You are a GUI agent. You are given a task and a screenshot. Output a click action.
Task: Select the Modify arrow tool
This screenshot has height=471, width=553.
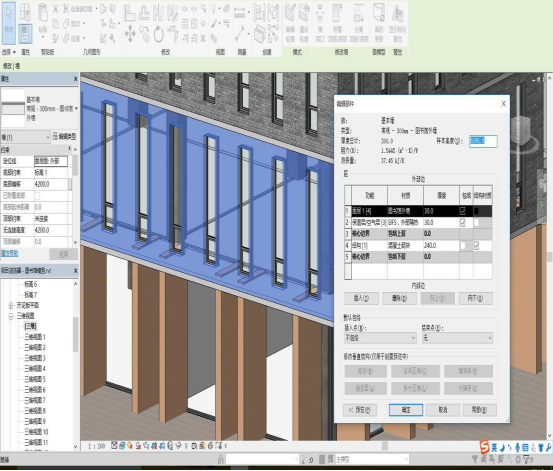tap(9, 23)
